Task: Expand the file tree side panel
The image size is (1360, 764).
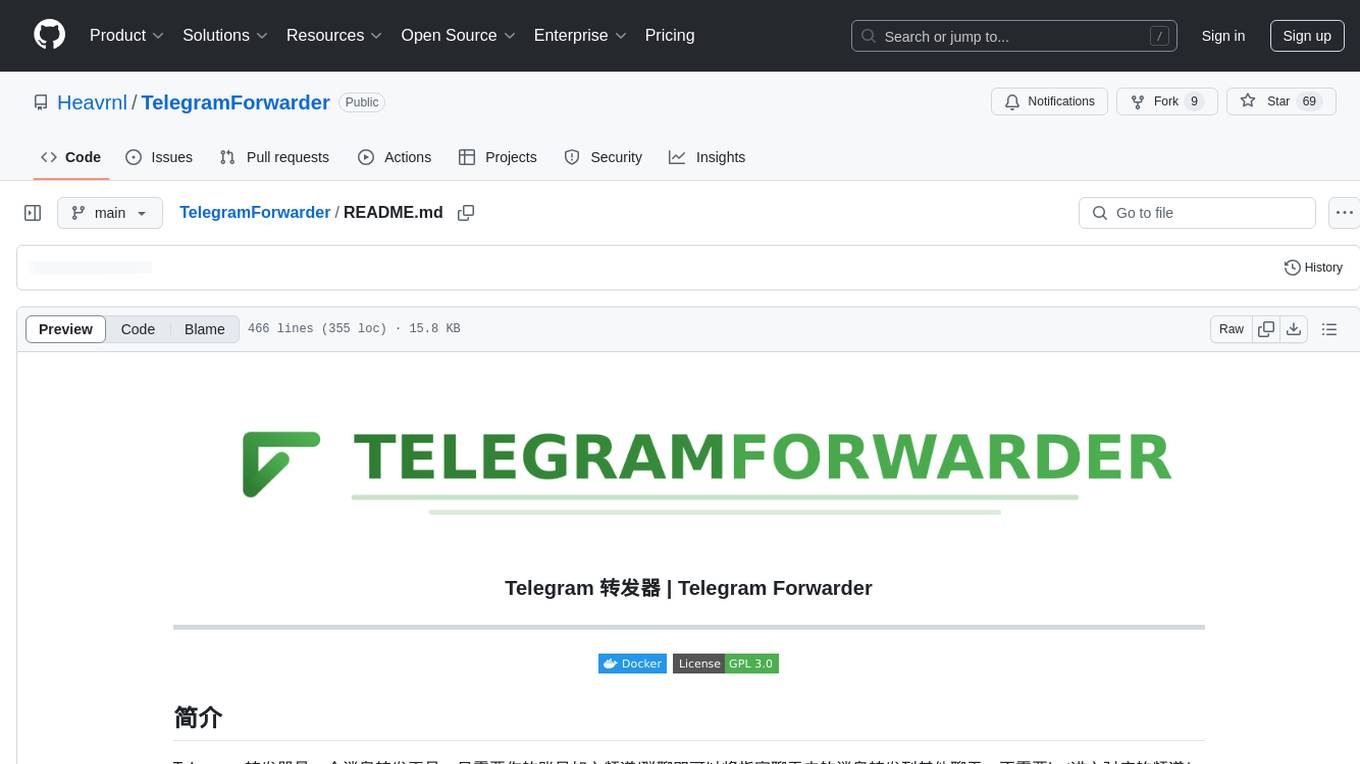Action: click(x=33, y=213)
